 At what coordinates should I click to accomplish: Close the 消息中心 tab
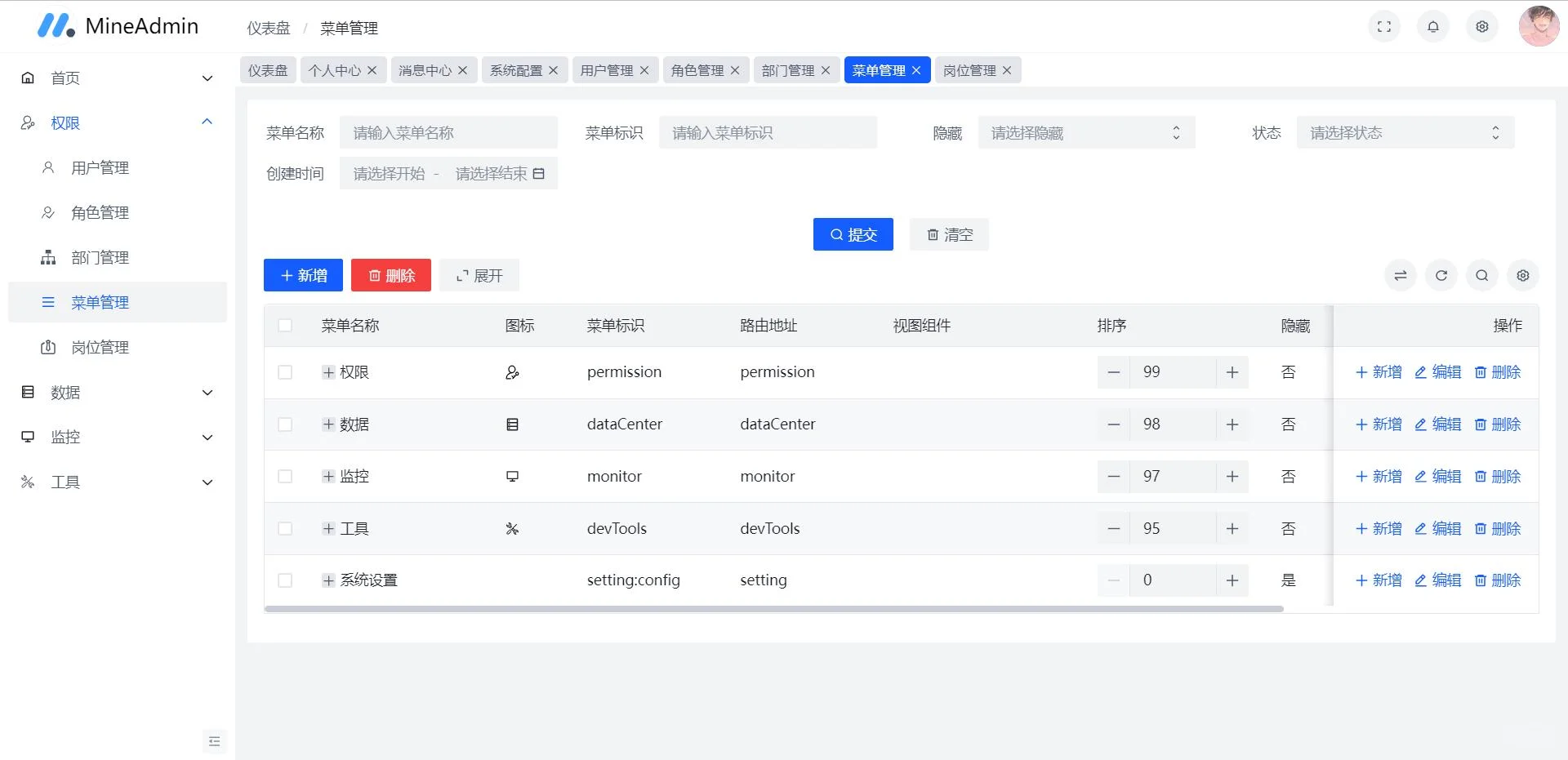[x=463, y=70]
